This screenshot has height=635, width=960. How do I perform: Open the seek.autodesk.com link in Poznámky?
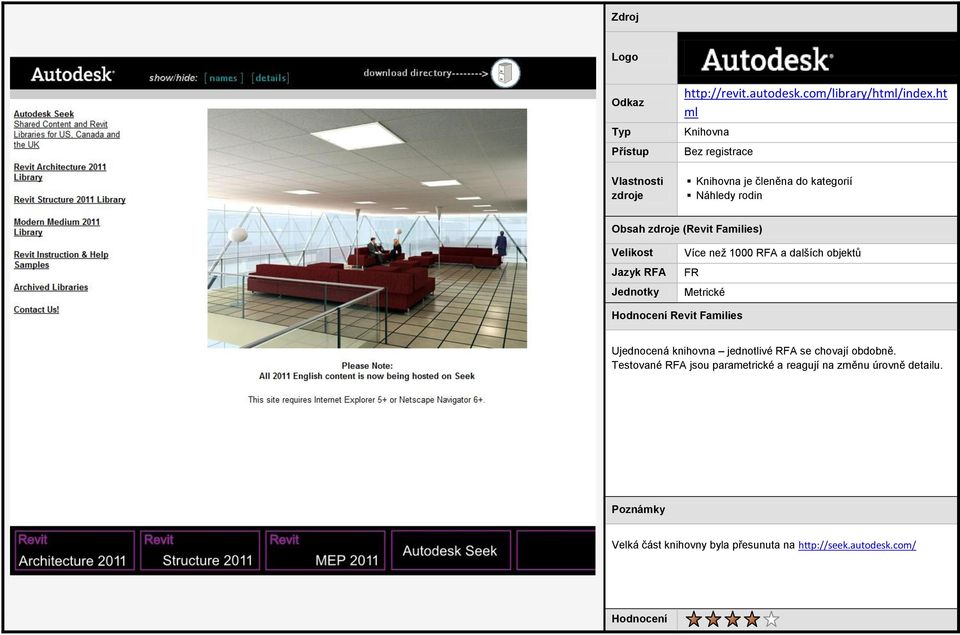857,545
